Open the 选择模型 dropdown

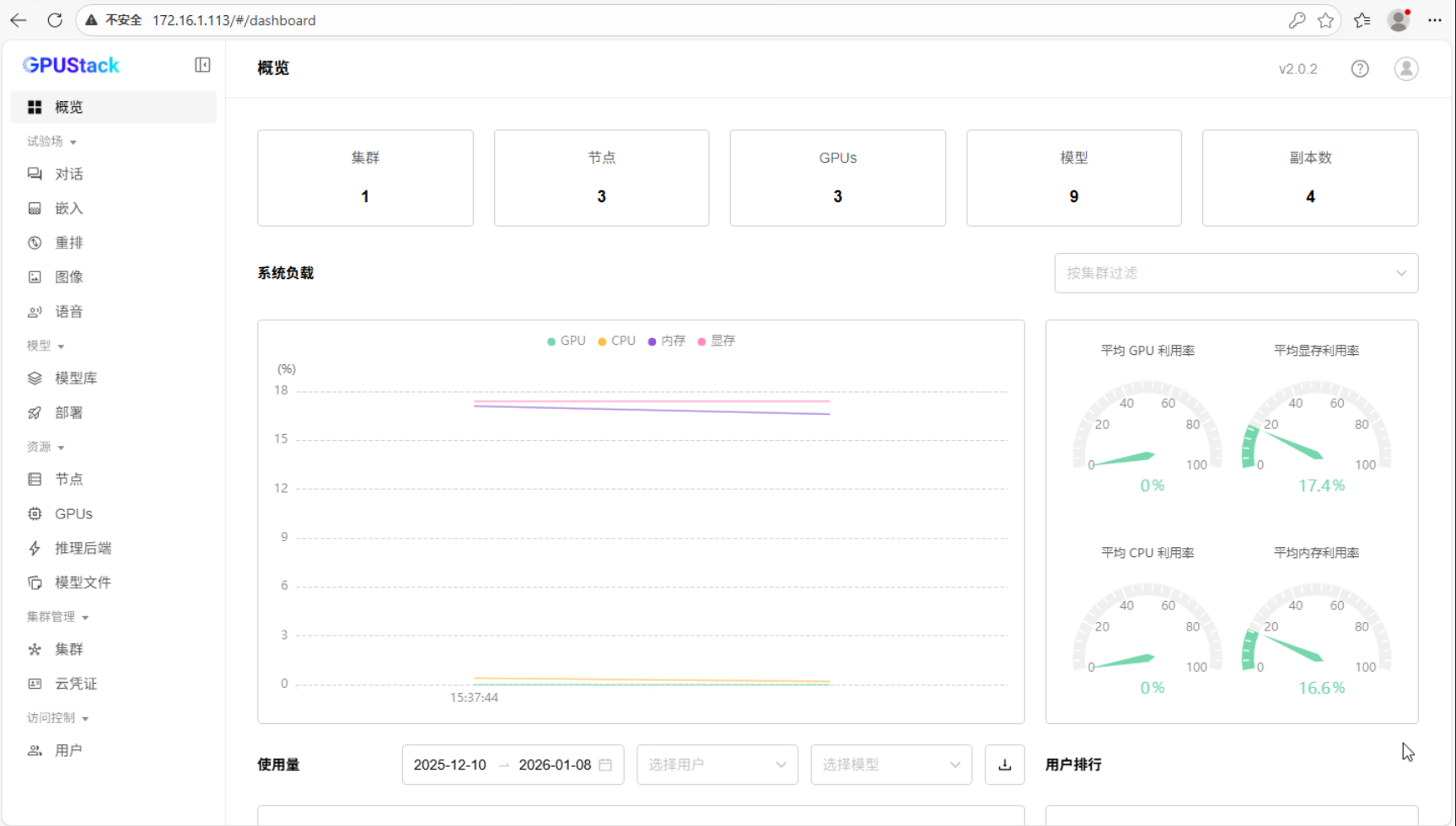point(891,764)
